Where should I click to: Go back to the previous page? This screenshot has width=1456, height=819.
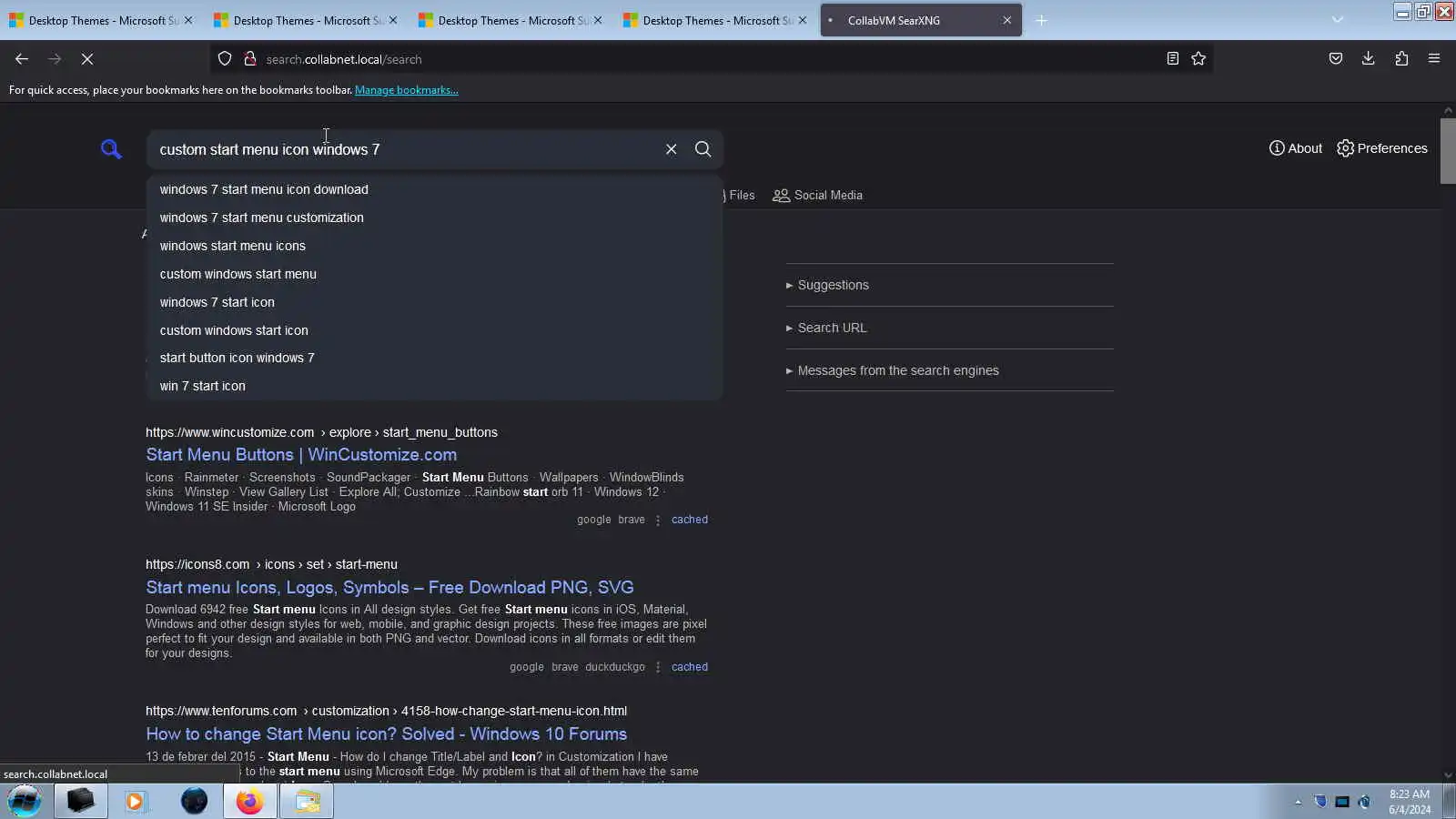pos(22,59)
